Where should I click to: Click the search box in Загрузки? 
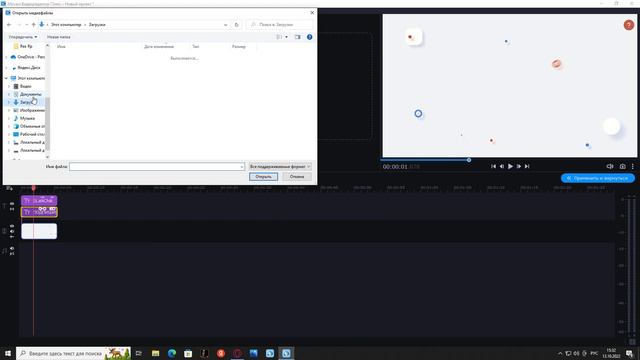click(x=280, y=25)
